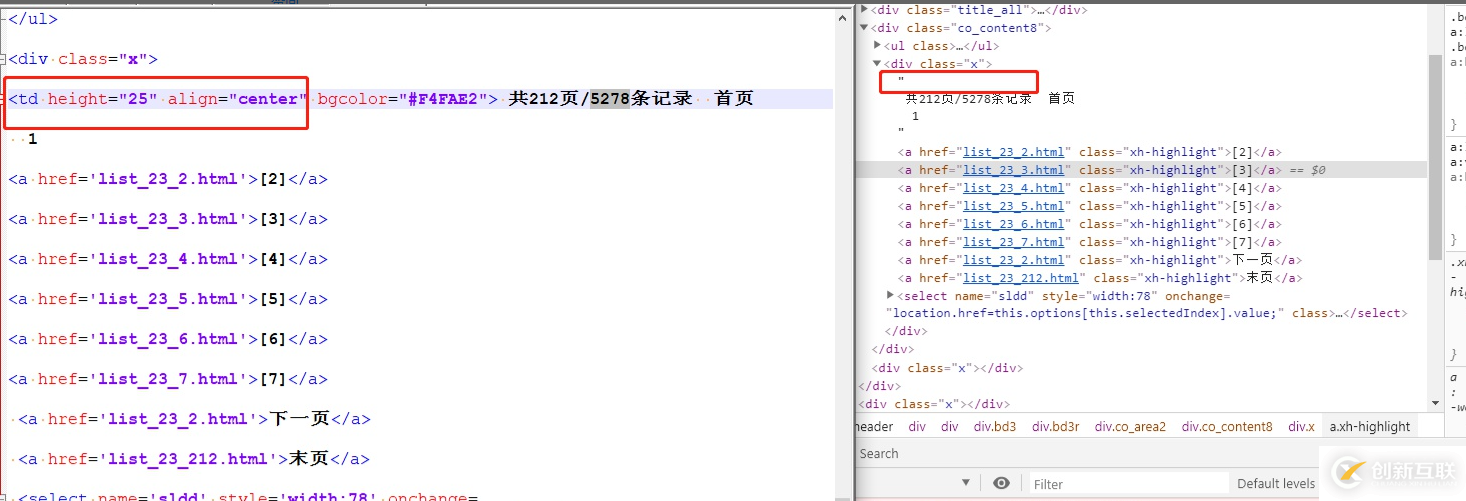This screenshot has width=1466, height=501.
Task: Open the Default levels dropdown
Action: pos(1276,484)
